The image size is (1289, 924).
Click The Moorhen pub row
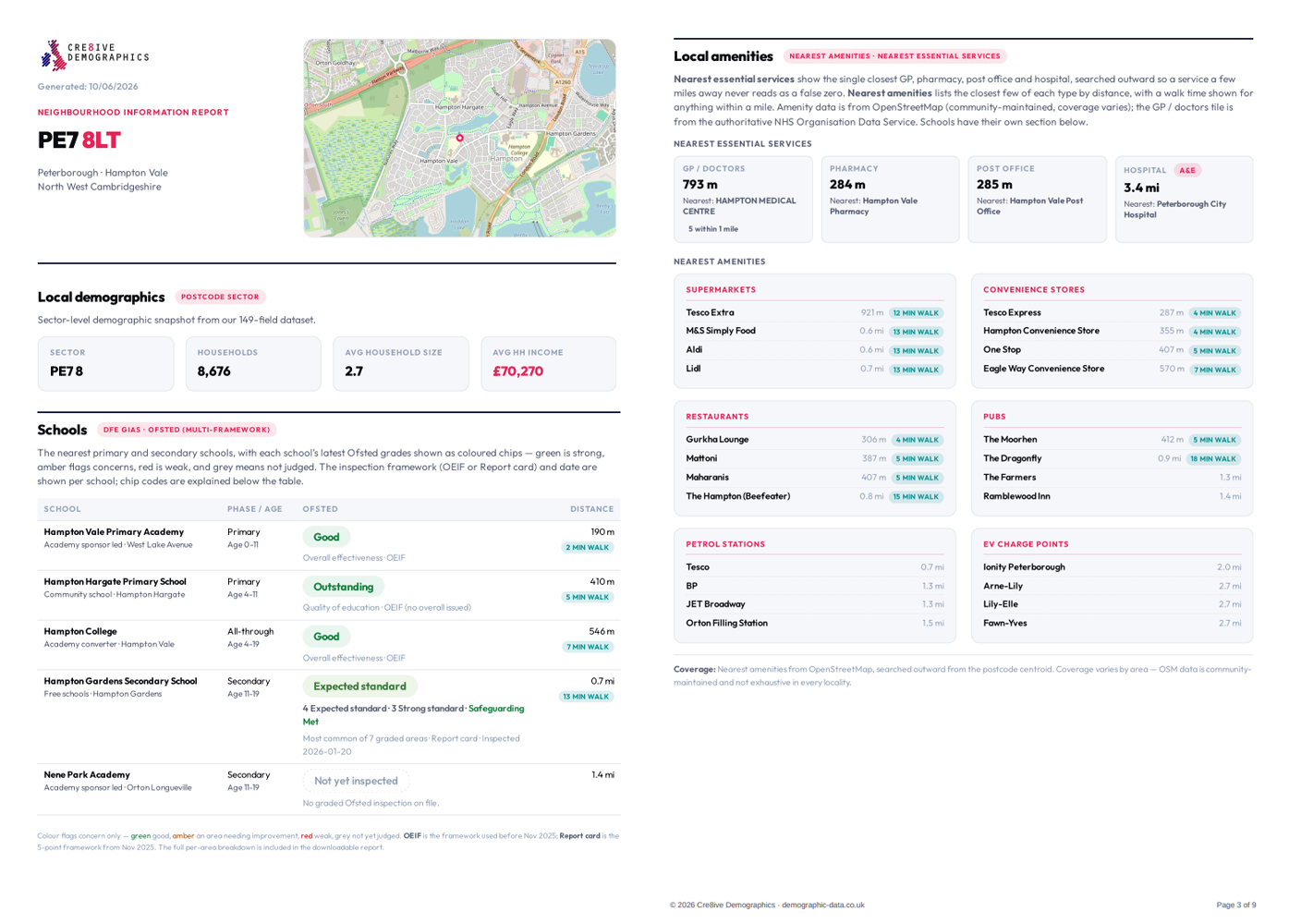click(1113, 440)
